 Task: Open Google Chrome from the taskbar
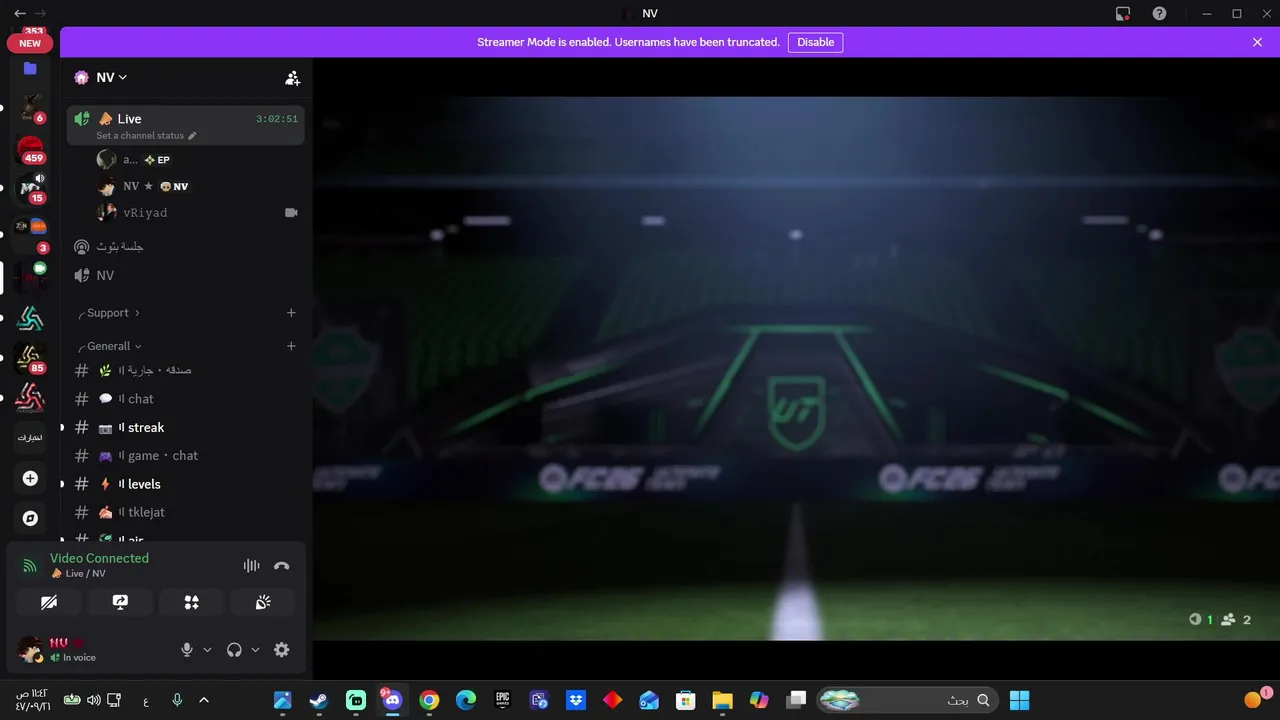coord(429,700)
